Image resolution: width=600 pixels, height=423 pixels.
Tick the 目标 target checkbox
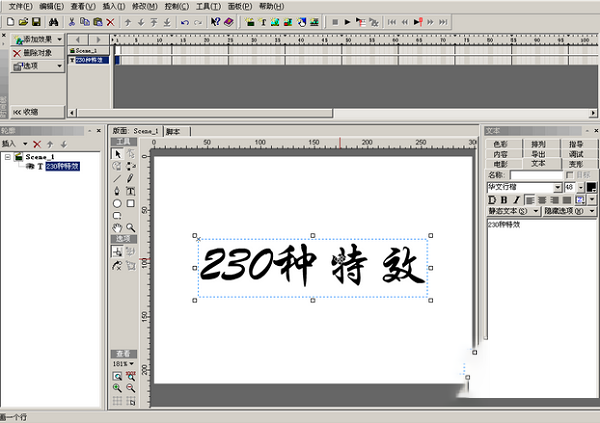click(569, 175)
